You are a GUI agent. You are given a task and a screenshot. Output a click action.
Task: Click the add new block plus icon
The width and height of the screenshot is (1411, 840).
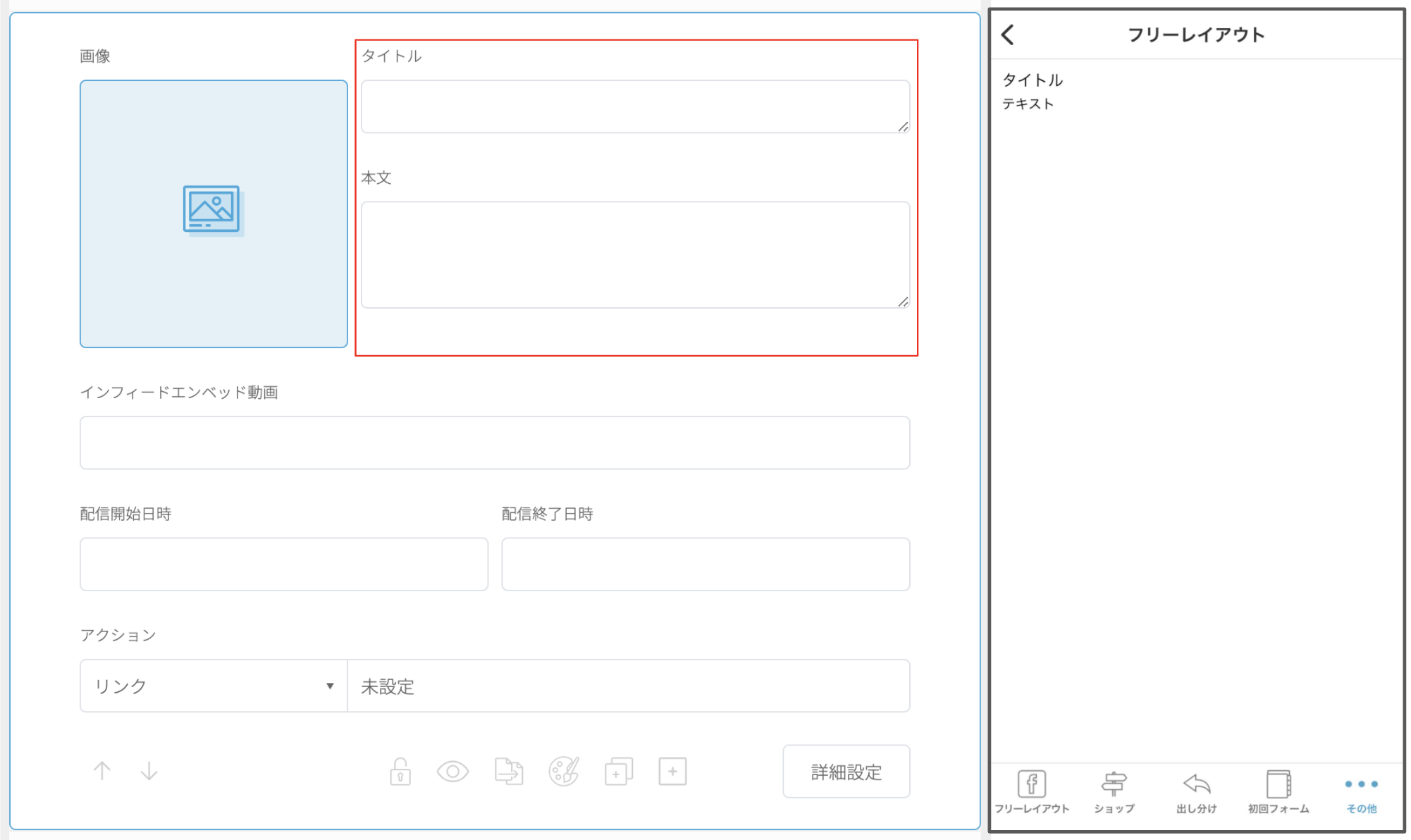click(672, 772)
